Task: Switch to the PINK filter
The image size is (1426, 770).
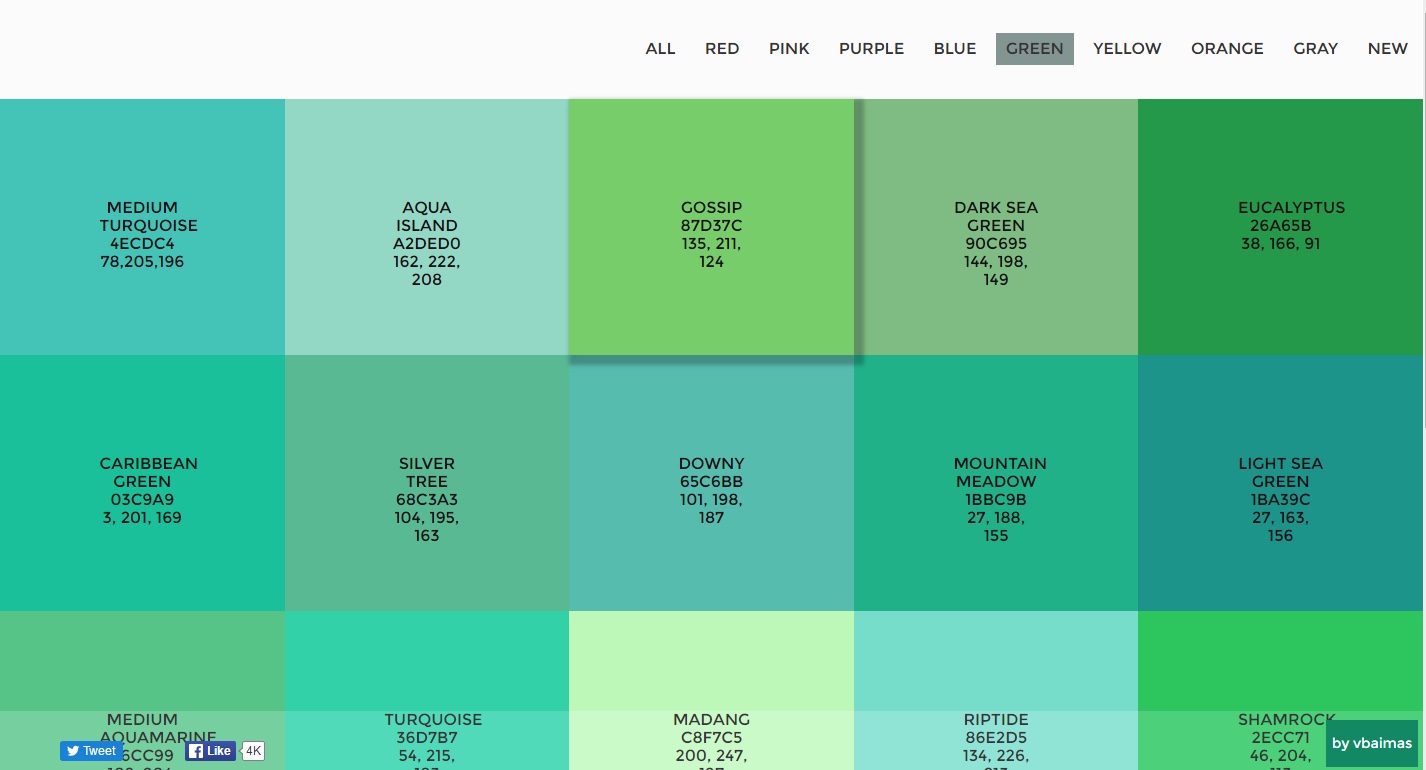Action: pos(789,49)
